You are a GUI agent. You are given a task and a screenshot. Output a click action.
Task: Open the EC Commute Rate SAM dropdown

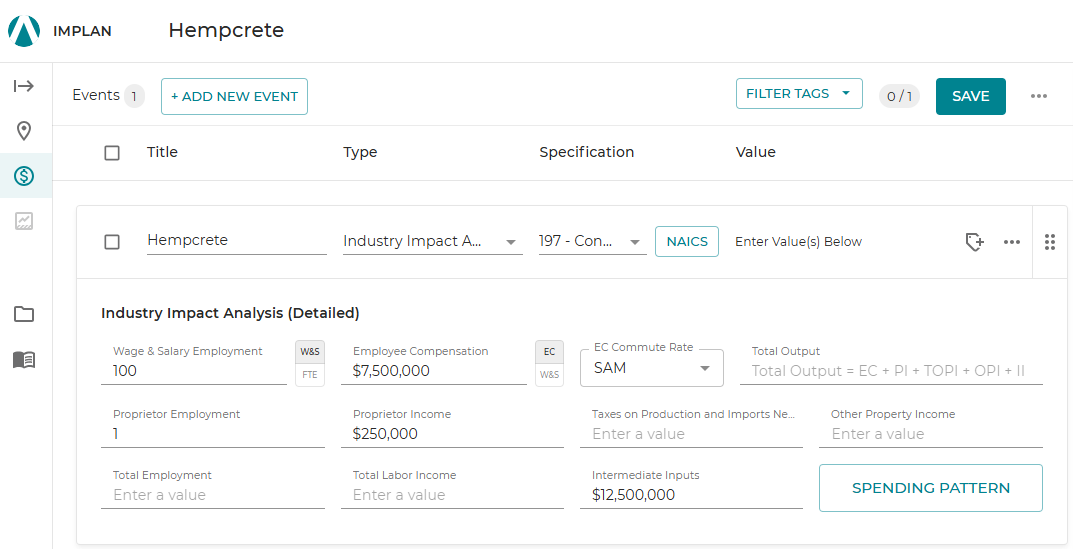(x=651, y=368)
